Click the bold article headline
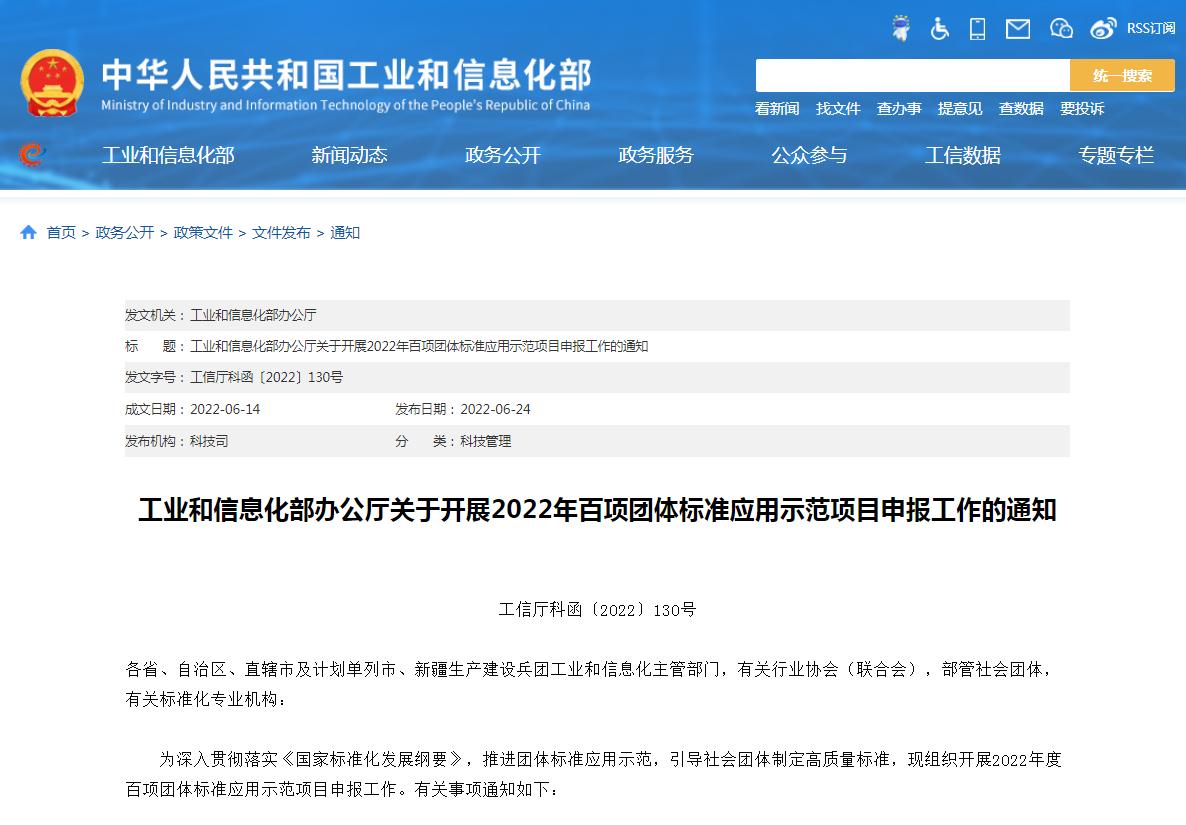The width and height of the screenshot is (1186, 825). 597,510
